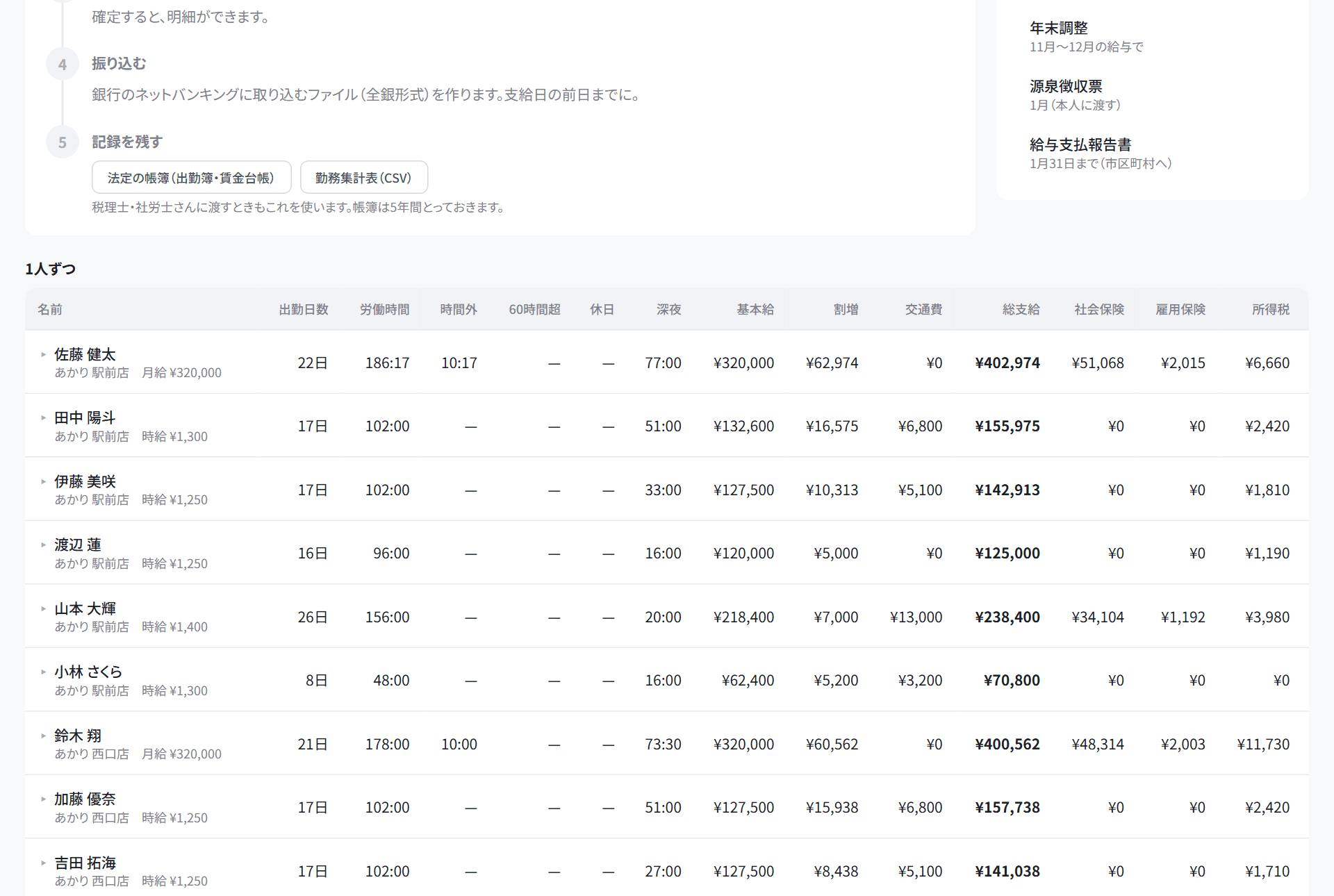
Task: Select 佐藤 健太's total pay ¥402,974
Action: click(1007, 363)
